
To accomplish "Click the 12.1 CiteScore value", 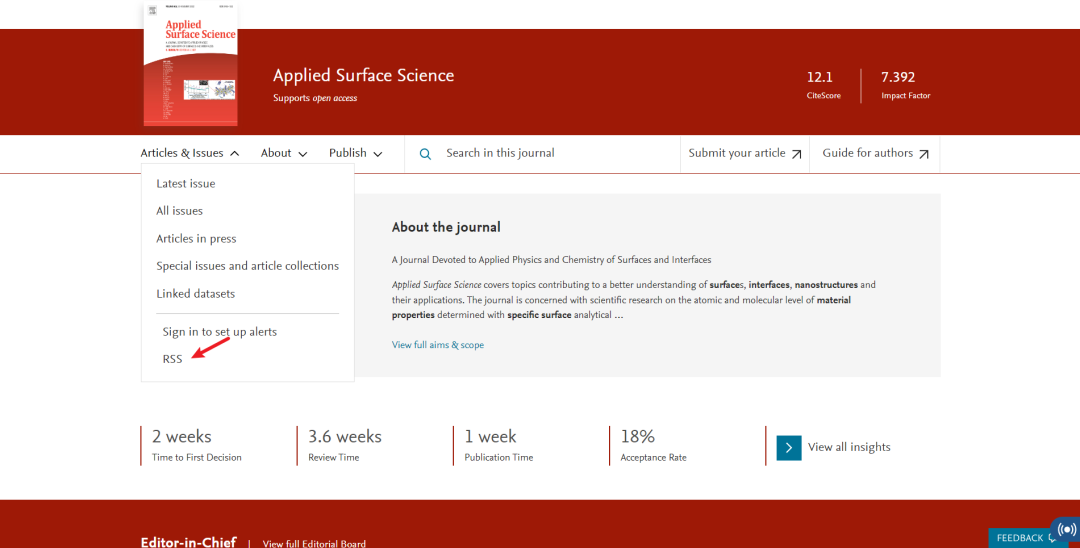I will point(820,77).
